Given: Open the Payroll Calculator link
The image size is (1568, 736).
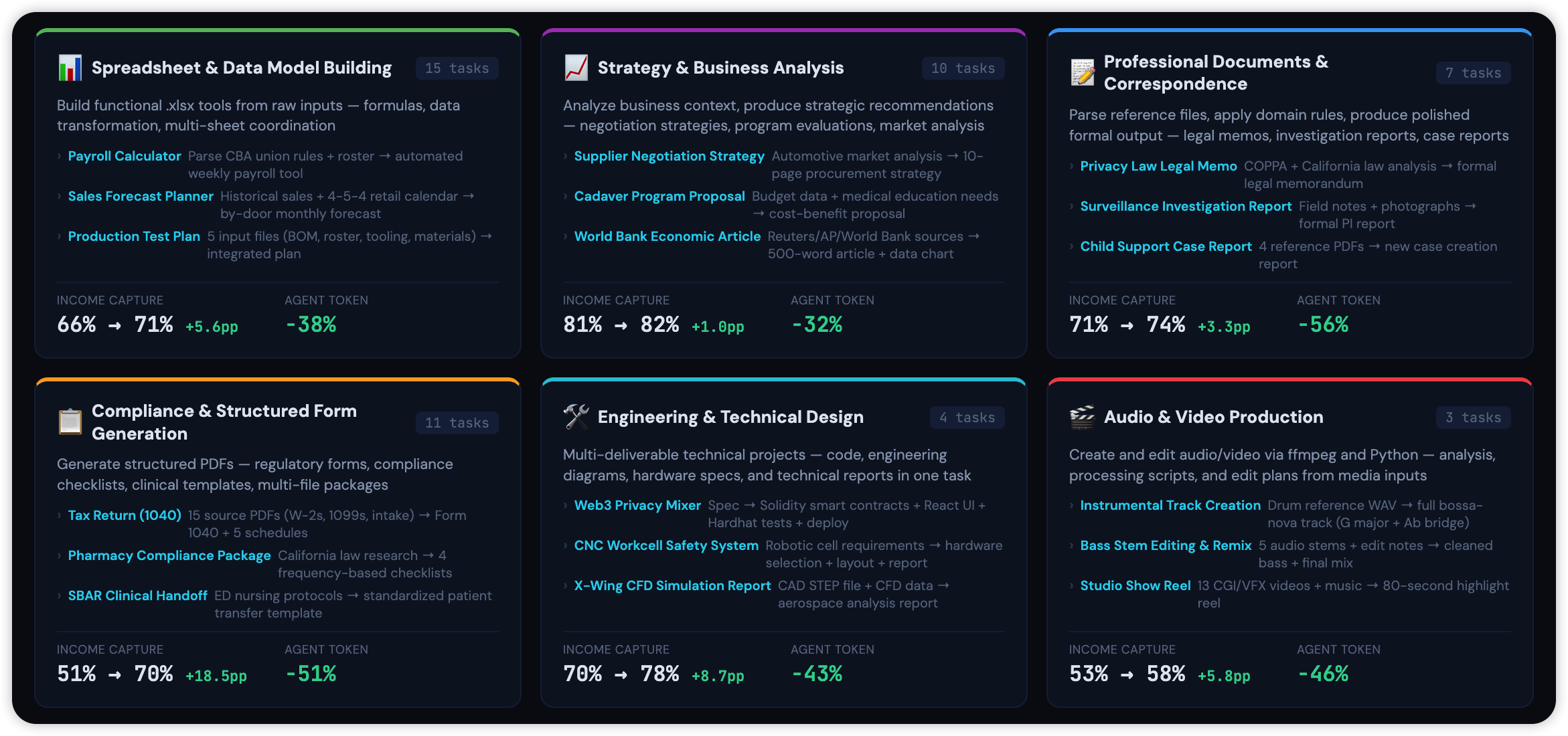Looking at the screenshot, I should [125, 156].
